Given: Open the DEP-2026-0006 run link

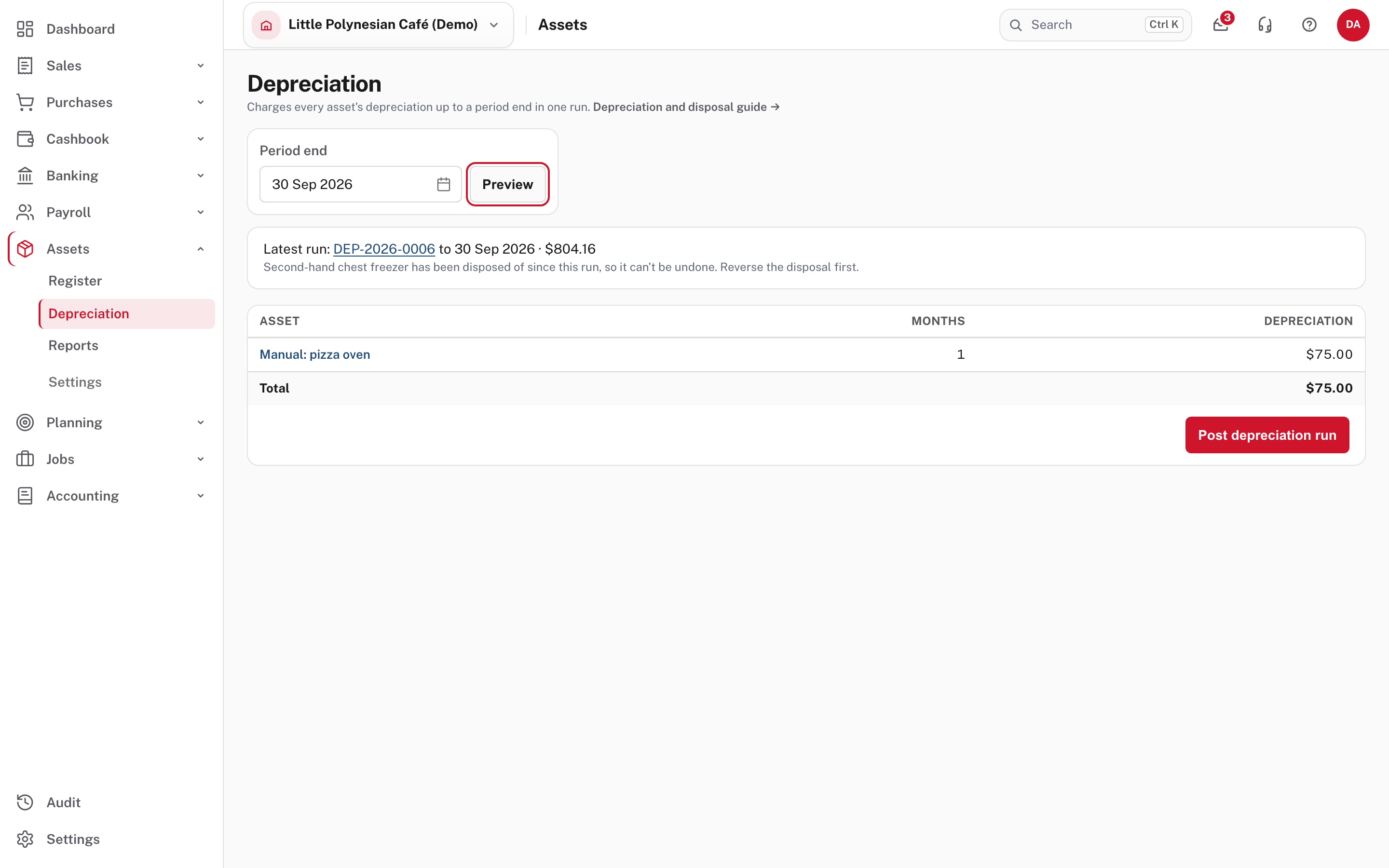Looking at the screenshot, I should [384, 248].
